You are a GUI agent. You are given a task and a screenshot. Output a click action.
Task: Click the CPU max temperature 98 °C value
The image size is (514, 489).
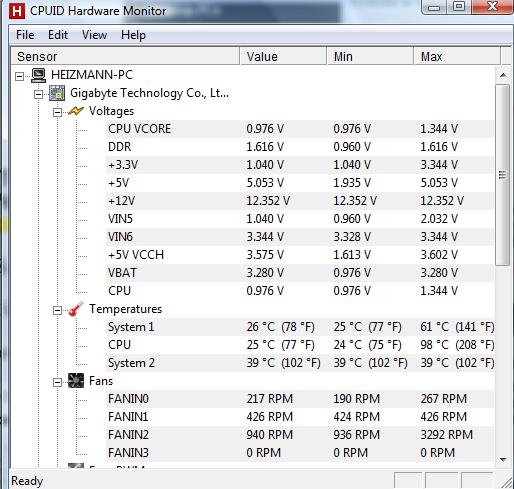click(x=457, y=345)
